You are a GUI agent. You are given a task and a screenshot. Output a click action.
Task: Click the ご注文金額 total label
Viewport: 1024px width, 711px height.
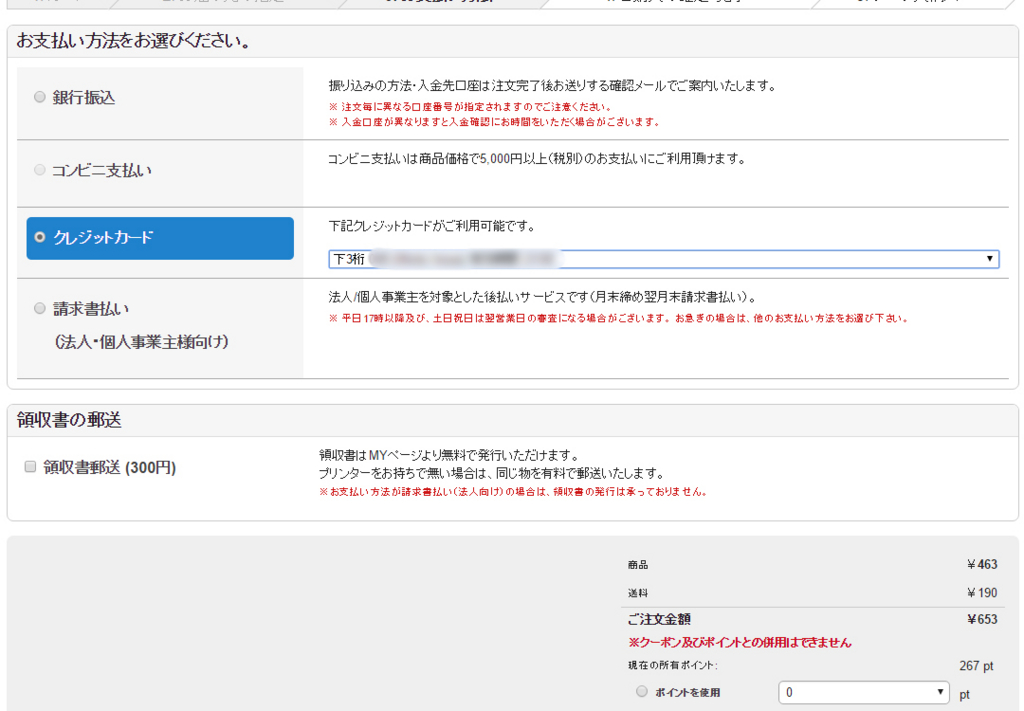tap(659, 619)
